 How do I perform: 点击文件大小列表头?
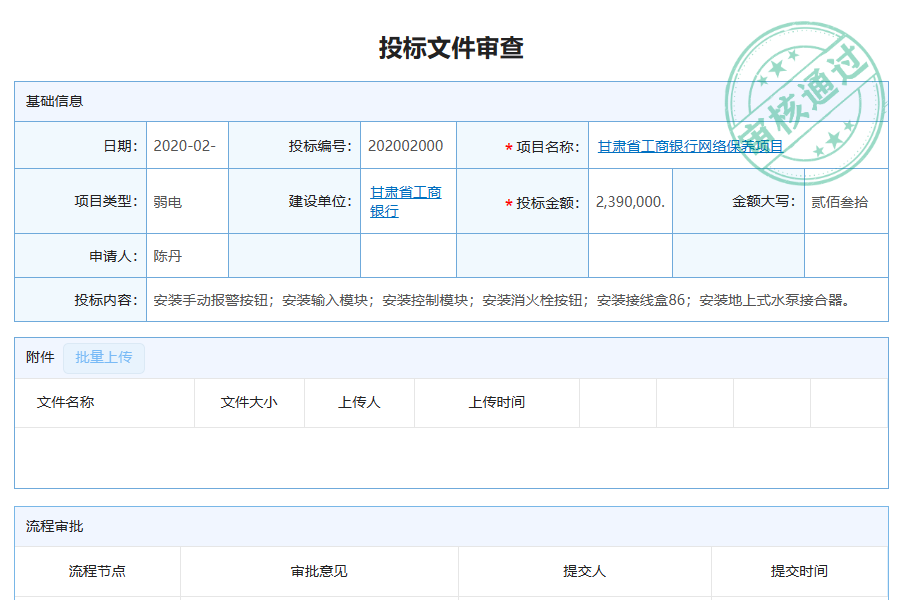pos(249,402)
